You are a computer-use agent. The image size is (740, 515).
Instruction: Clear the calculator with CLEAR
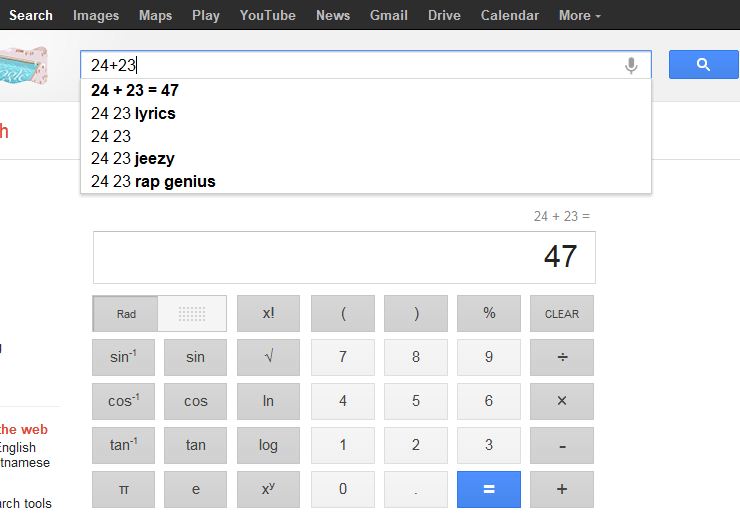[562, 313]
